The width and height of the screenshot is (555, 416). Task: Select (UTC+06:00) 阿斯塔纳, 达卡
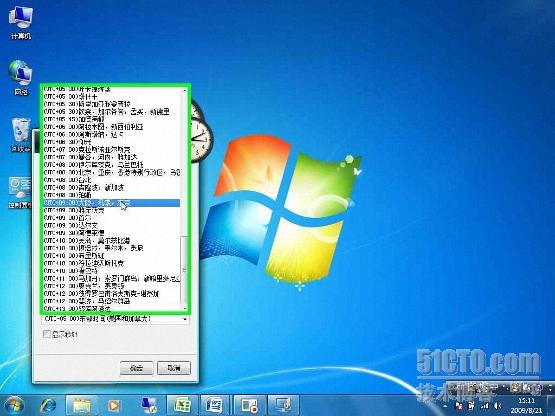coord(112,134)
